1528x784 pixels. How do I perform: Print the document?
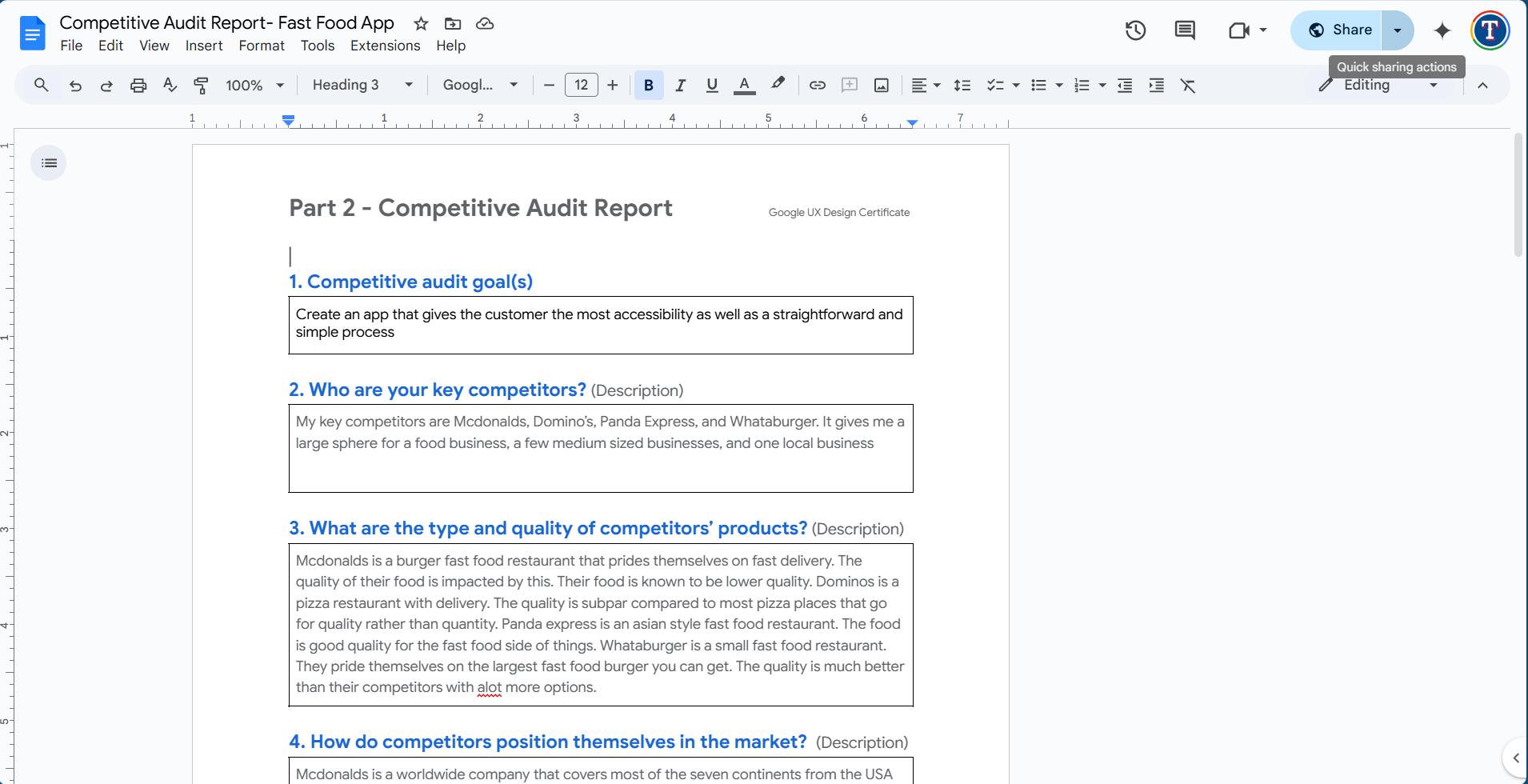(x=138, y=85)
